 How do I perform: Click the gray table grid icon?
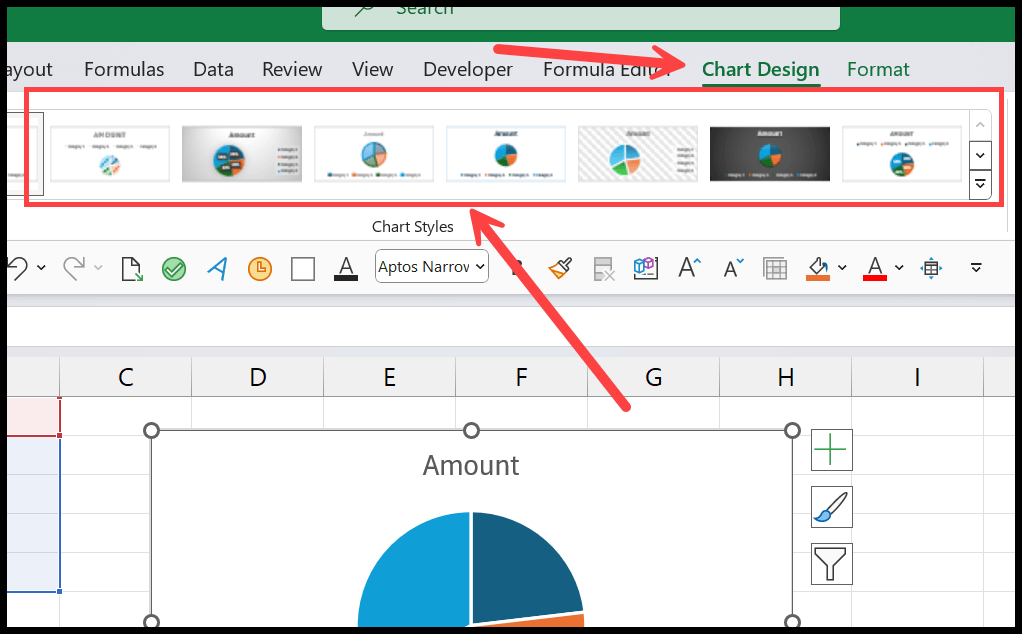775,268
